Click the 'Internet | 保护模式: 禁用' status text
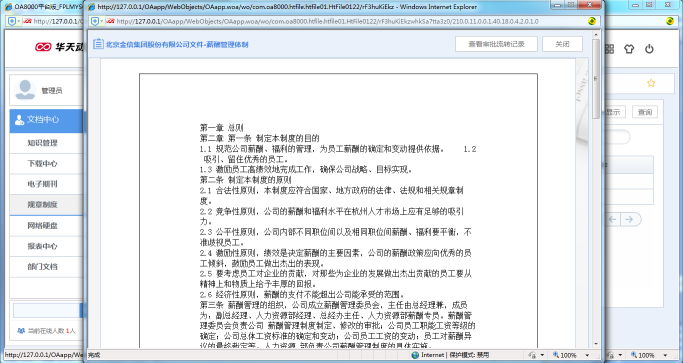 tap(455, 355)
